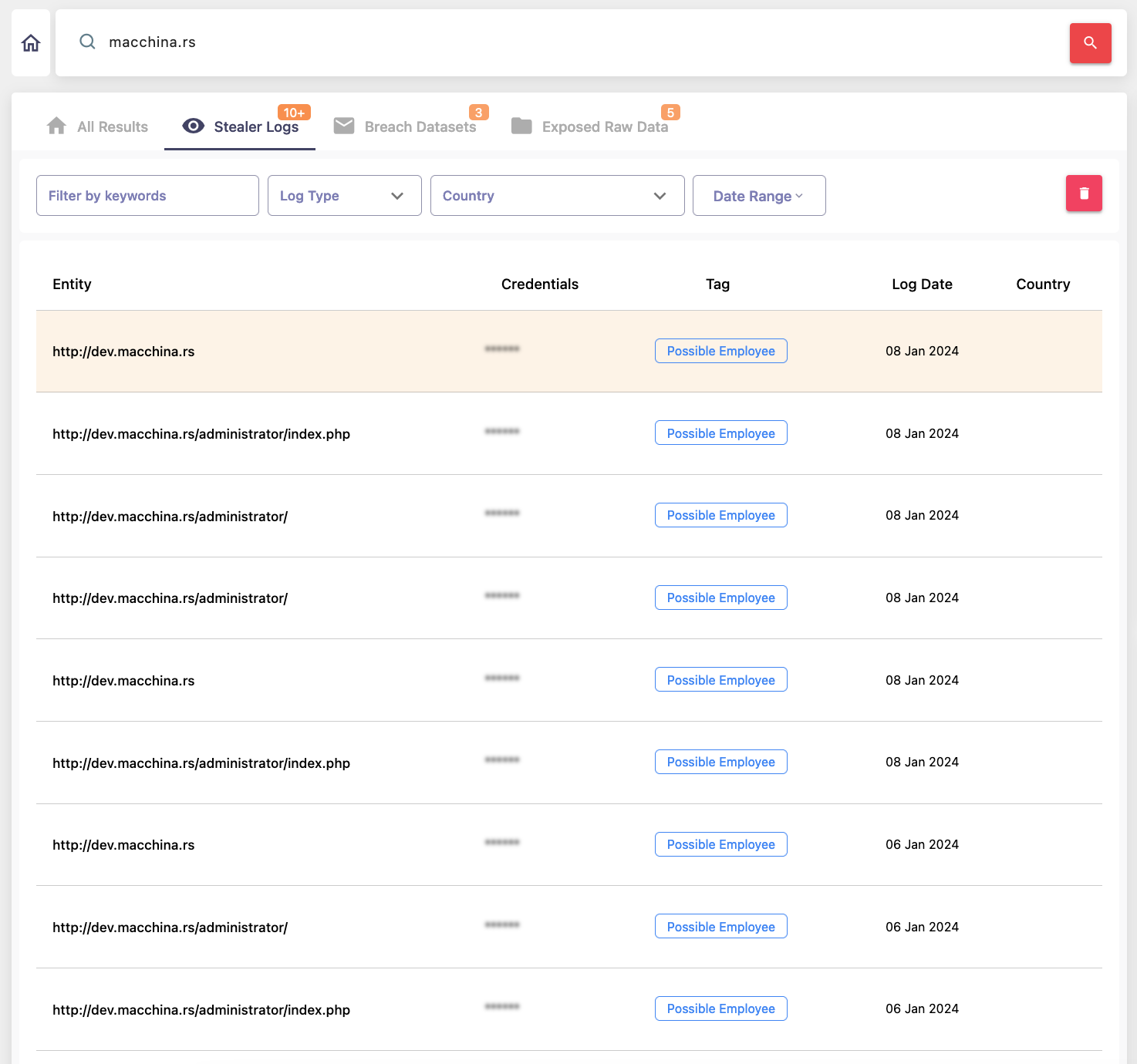1137x1064 pixels.
Task: Click the Entity column header
Action: [72, 285]
